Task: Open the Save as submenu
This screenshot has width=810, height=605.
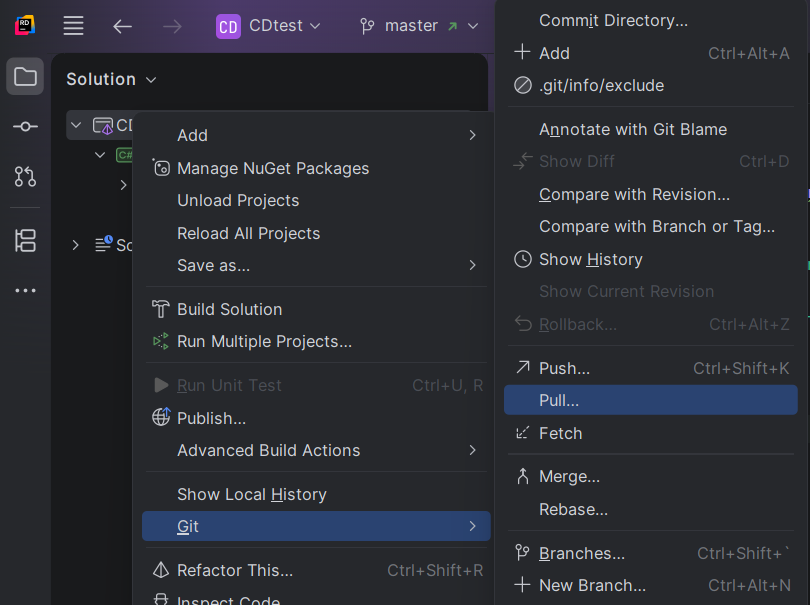Action: 316,266
